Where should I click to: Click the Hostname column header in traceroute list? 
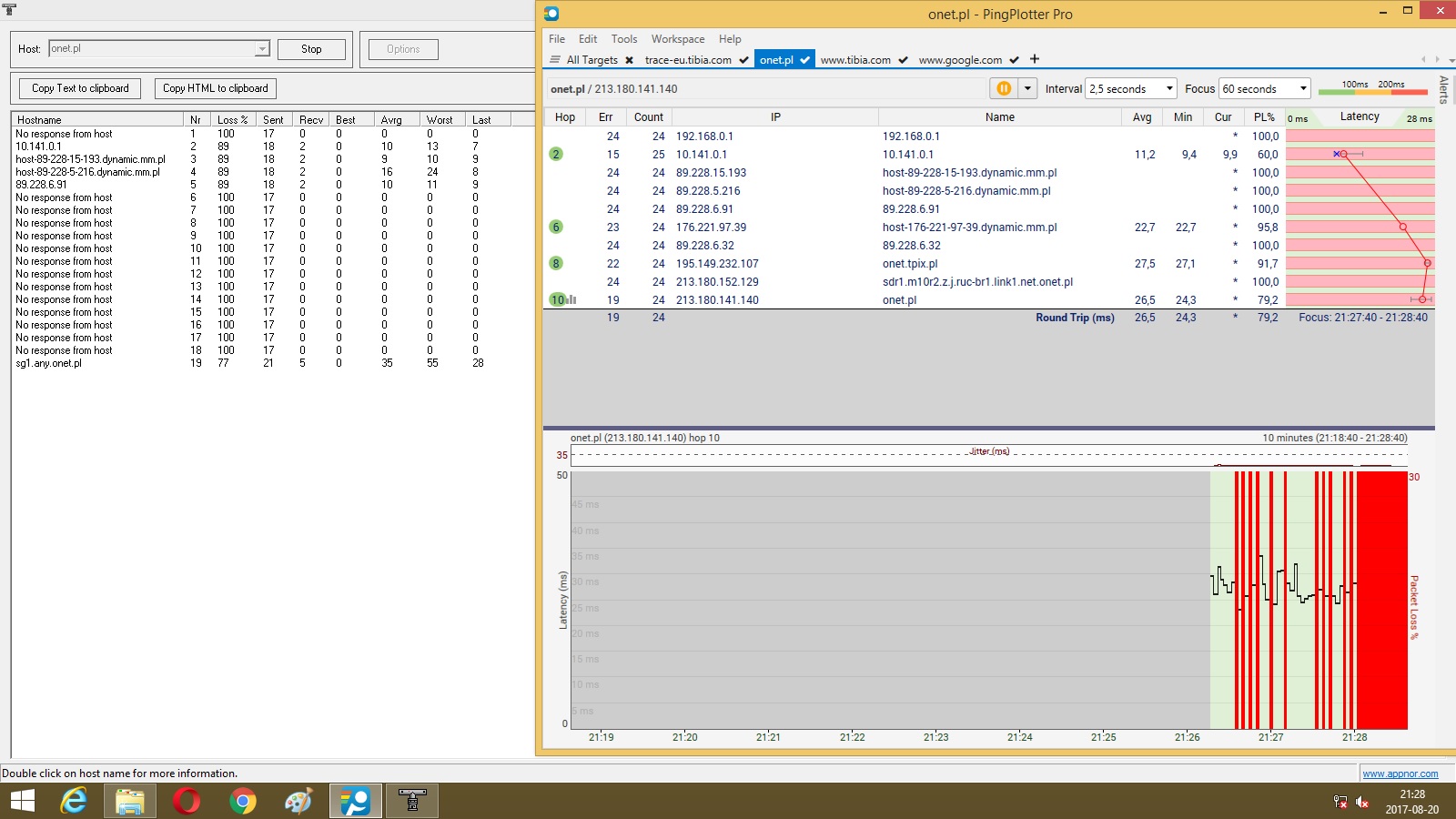[97, 119]
